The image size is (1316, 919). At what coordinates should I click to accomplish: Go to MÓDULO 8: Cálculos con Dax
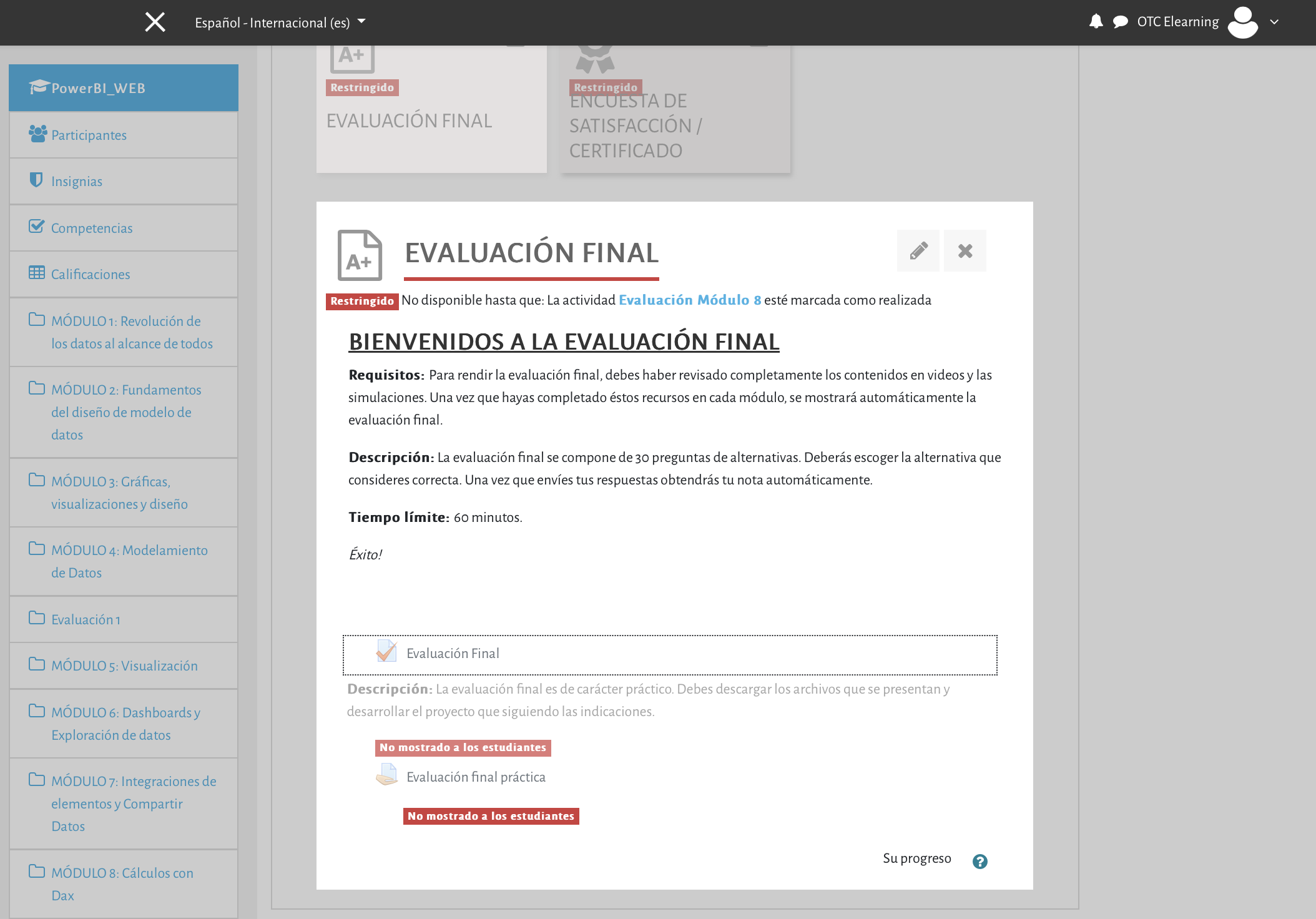click(124, 884)
